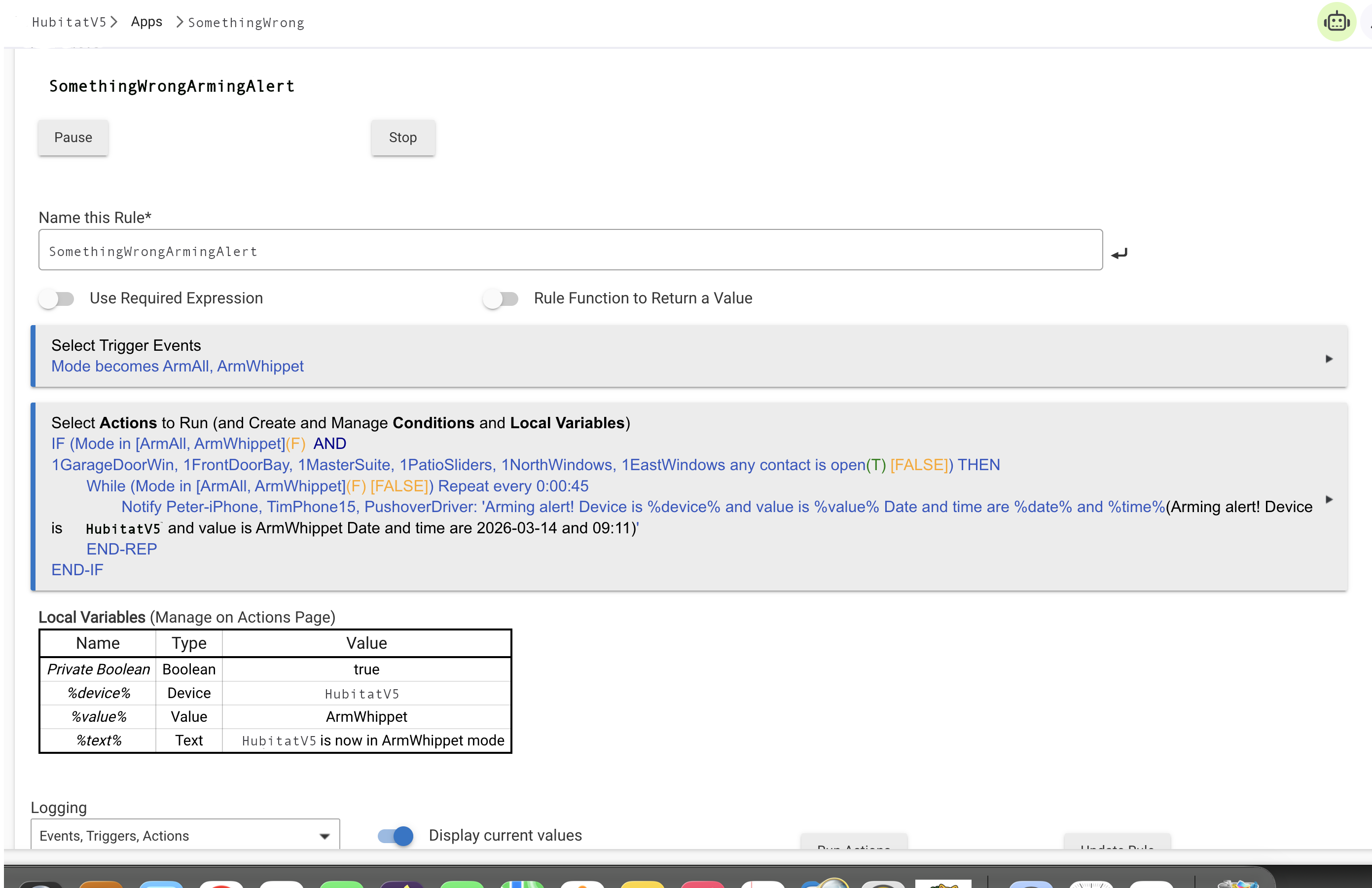
Task: Click the While Repeat every 0:00:45 line
Action: [337, 485]
